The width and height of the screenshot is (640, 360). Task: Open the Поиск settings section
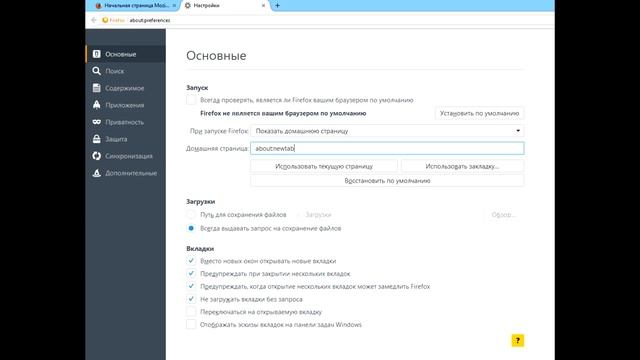(x=126, y=71)
